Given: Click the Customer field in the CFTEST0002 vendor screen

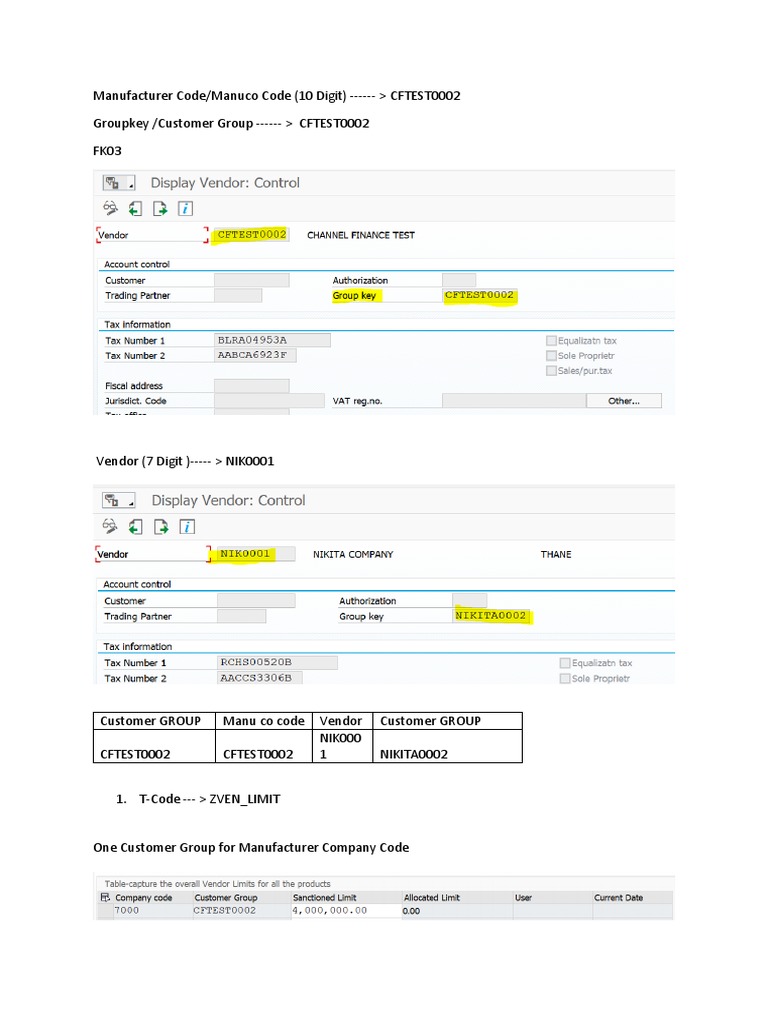Looking at the screenshot, I should 252,280.
